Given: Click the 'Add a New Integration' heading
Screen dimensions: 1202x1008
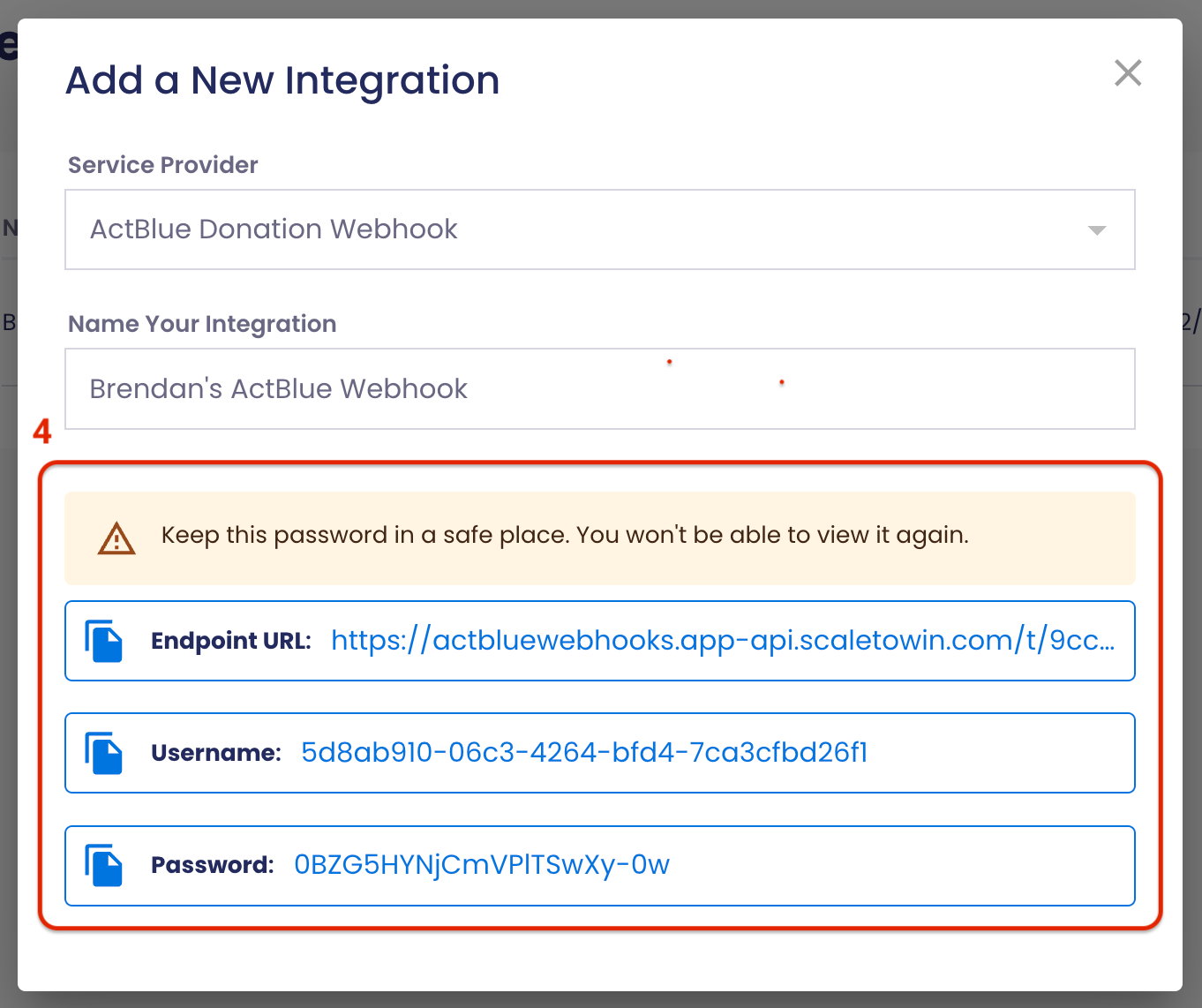Looking at the screenshot, I should tap(282, 80).
